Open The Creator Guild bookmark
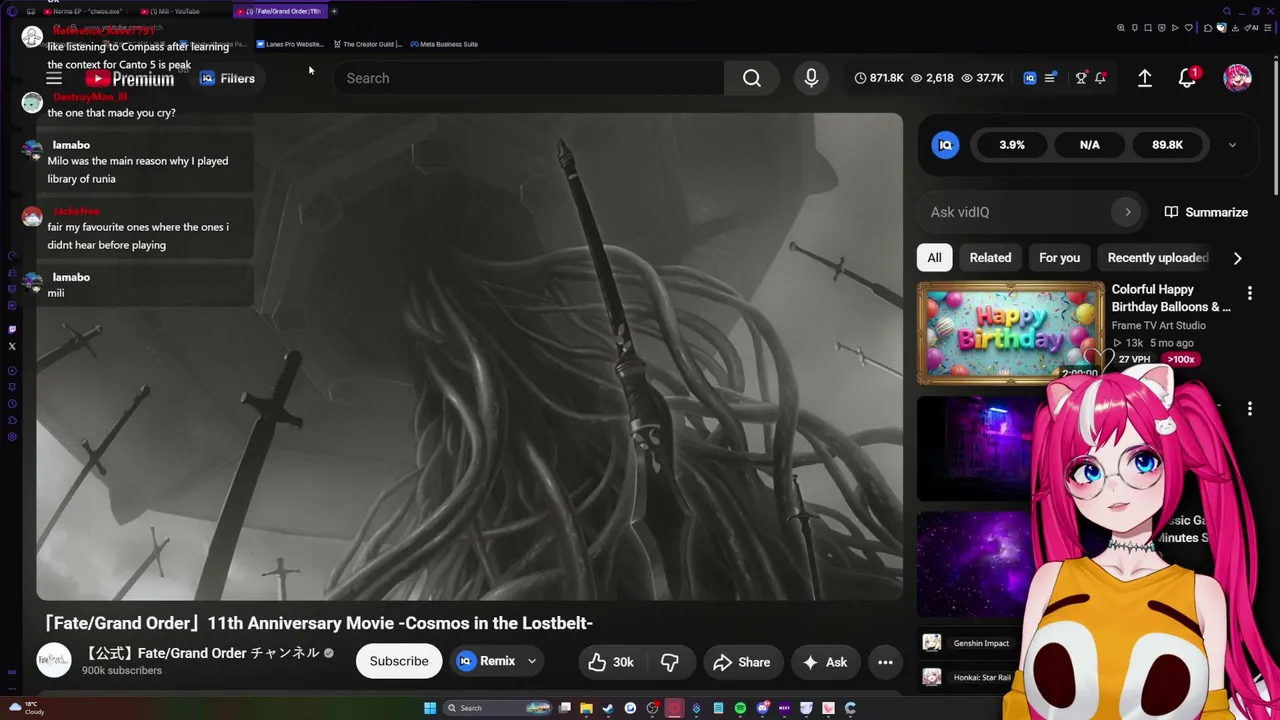The width and height of the screenshot is (1280, 720). (x=368, y=44)
